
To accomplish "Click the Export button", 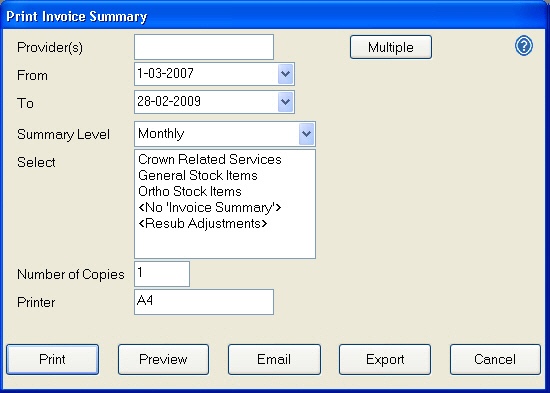I will tap(385, 359).
